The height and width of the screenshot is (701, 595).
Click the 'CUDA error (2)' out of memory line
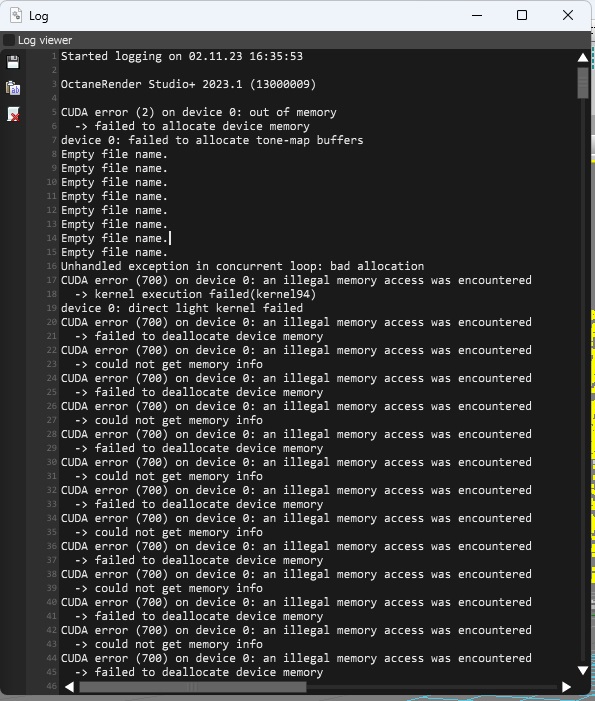pos(198,112)
